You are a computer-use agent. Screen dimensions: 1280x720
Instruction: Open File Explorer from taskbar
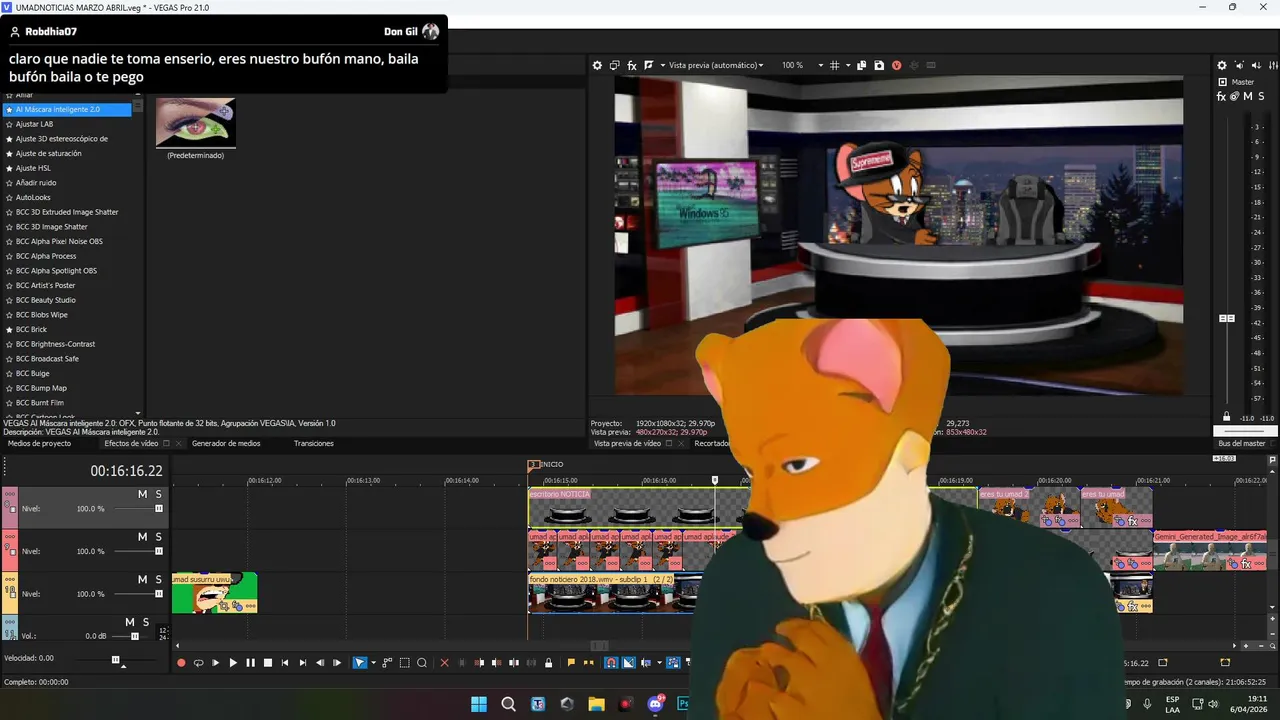pos(596,704)
